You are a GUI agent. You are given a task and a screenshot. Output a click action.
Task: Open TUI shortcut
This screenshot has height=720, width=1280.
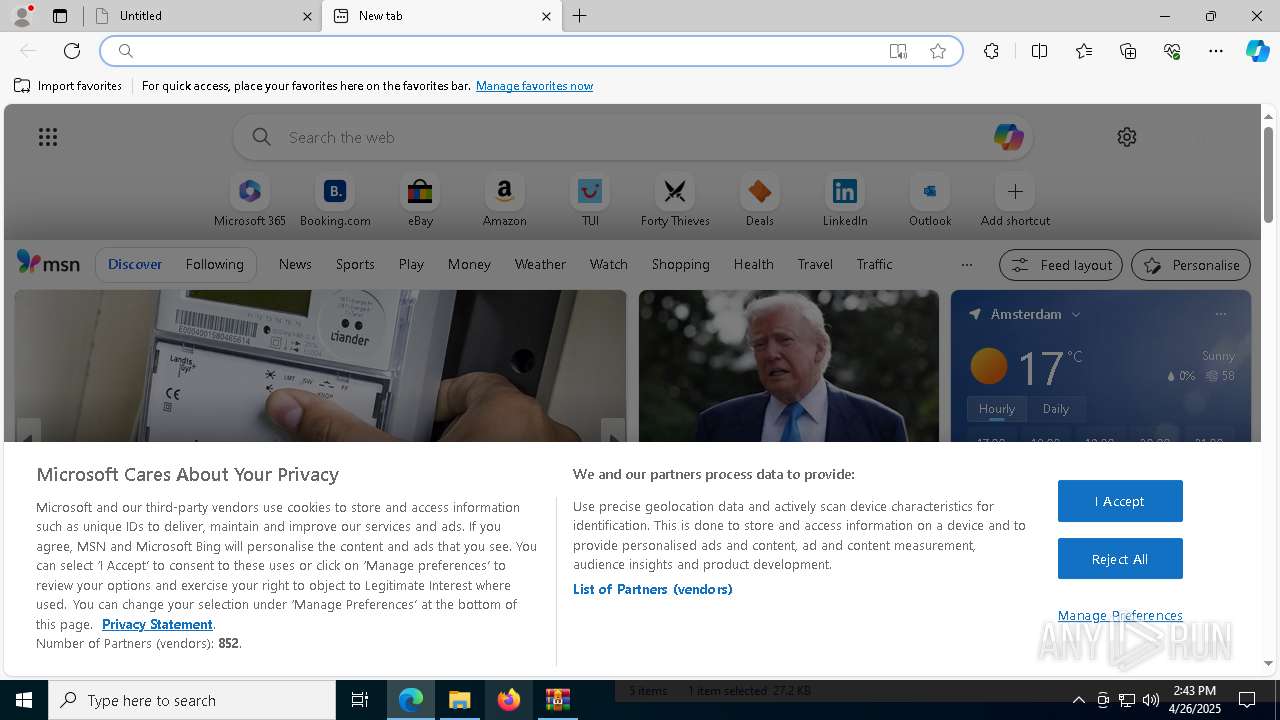(590, 201)
